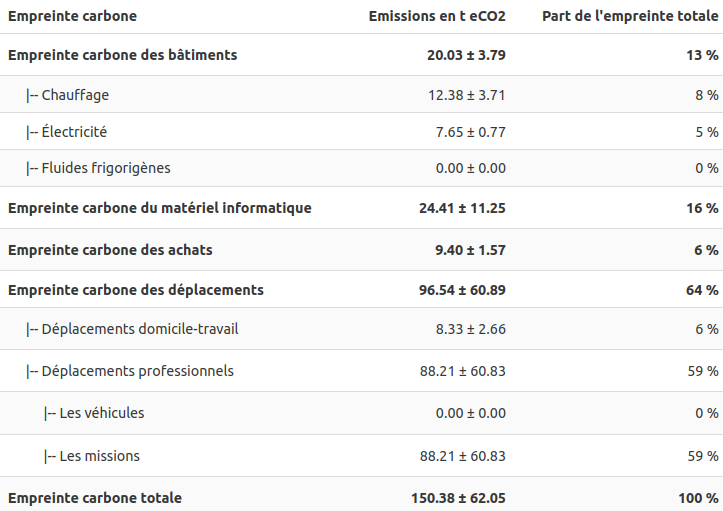Select the Emissions en t eCO2 header
This screenshot has height=511, width=723.
437,16
